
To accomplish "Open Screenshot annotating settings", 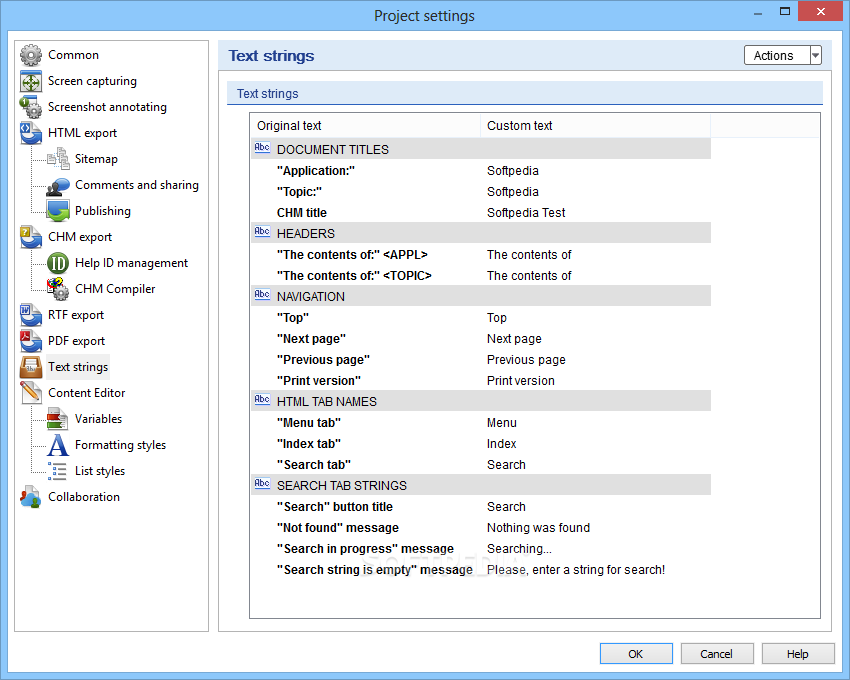I will (107, 107).
